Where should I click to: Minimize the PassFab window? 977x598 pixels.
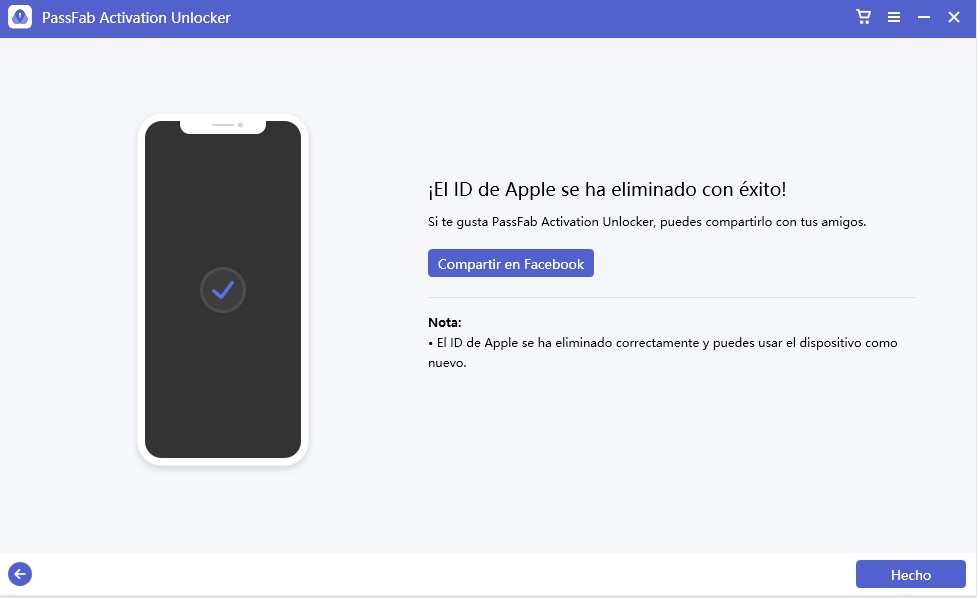(x=923, y=17)
